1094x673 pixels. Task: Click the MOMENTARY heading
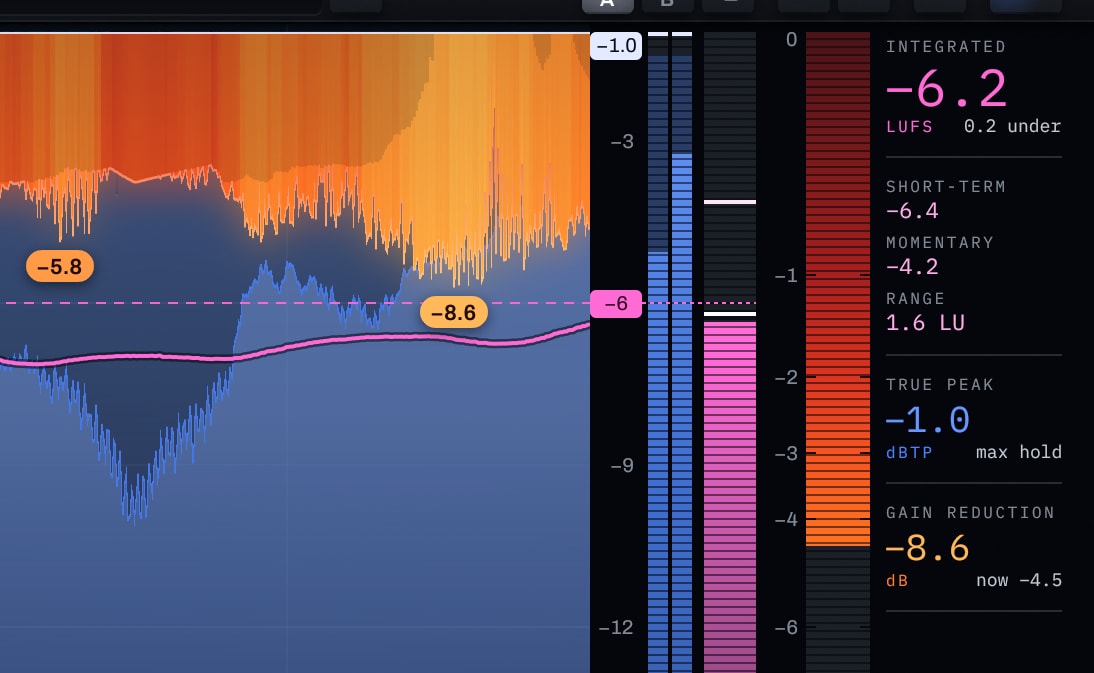940,243
